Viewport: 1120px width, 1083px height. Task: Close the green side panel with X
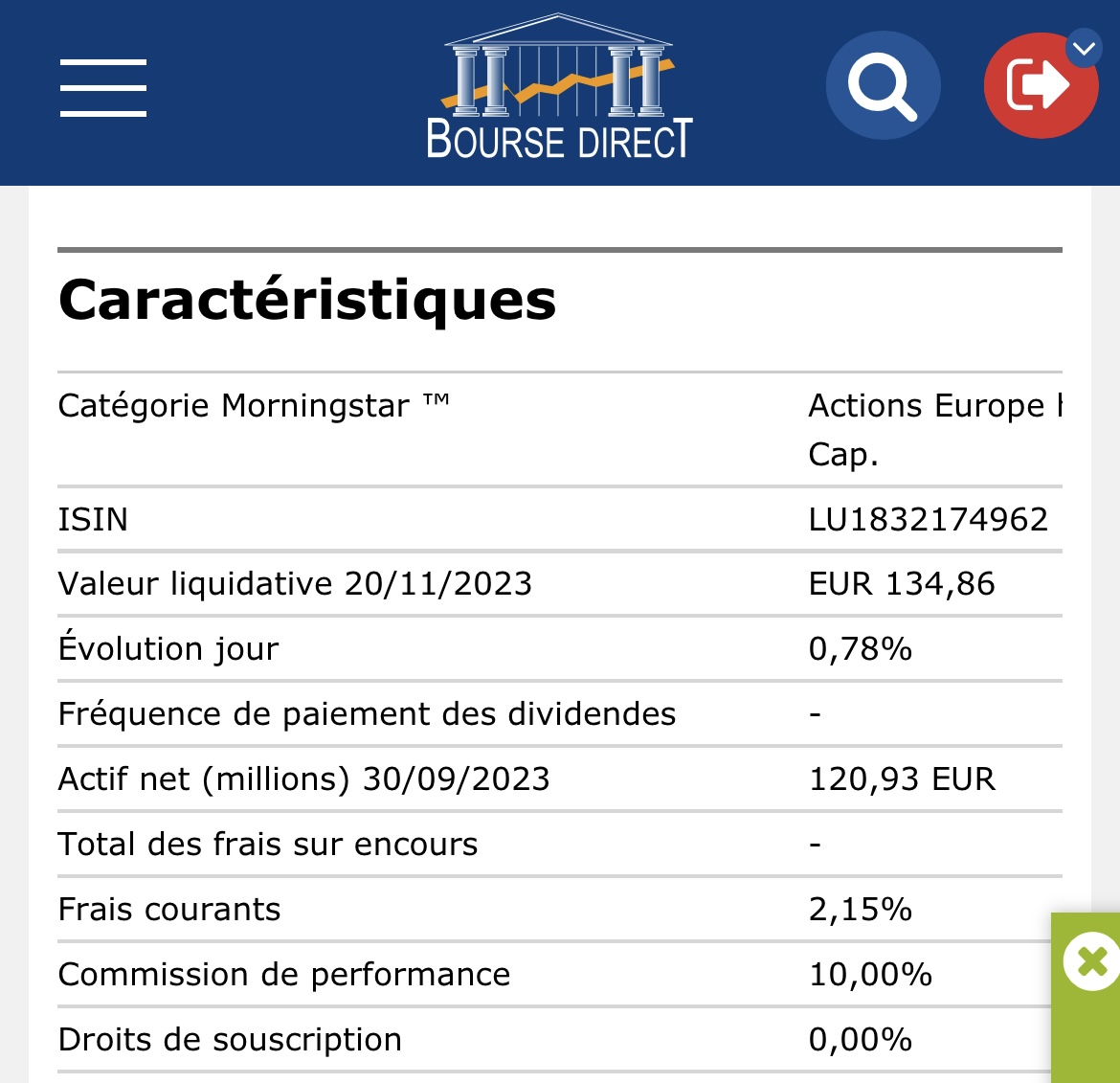point(1090,961)
